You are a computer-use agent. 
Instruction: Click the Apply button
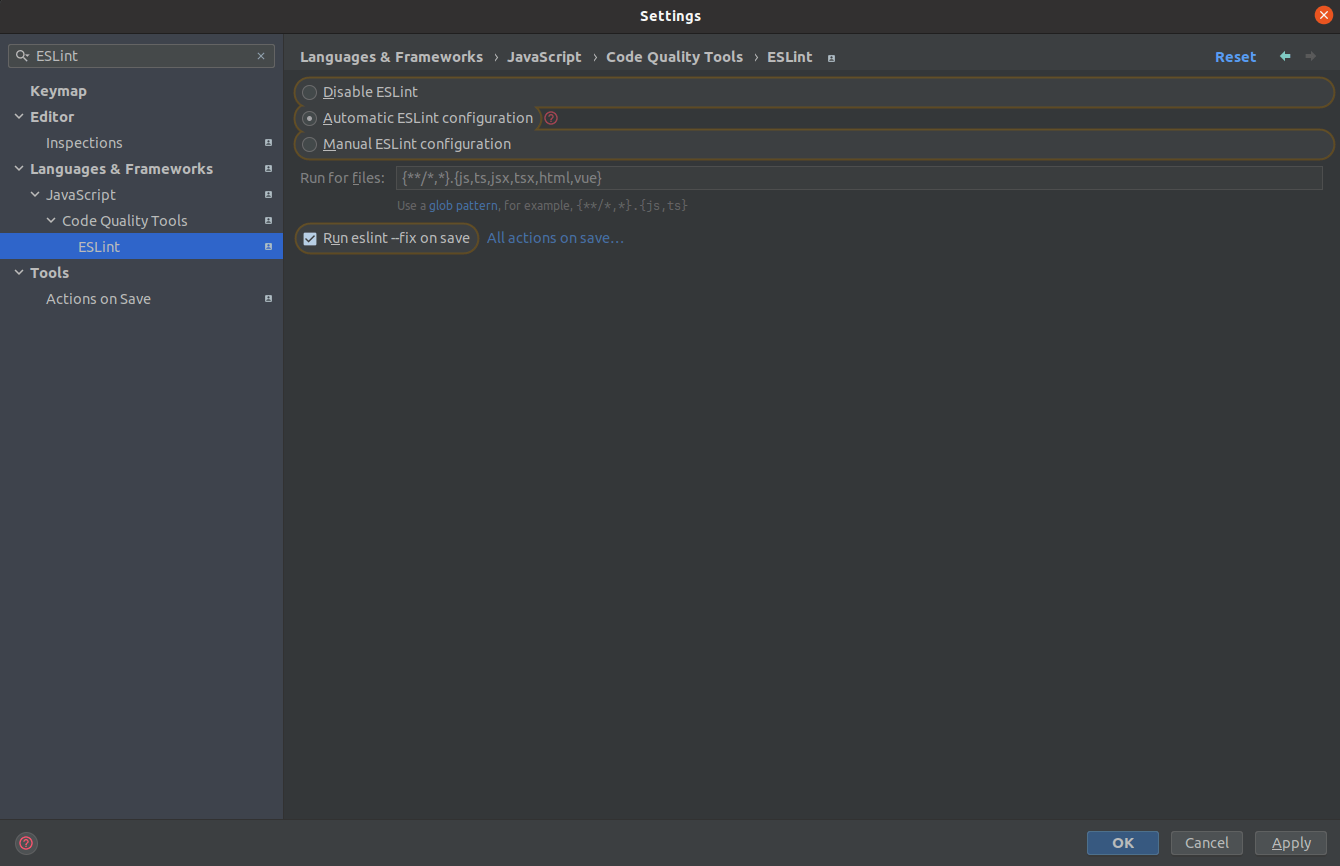(x=1291, y=843)
